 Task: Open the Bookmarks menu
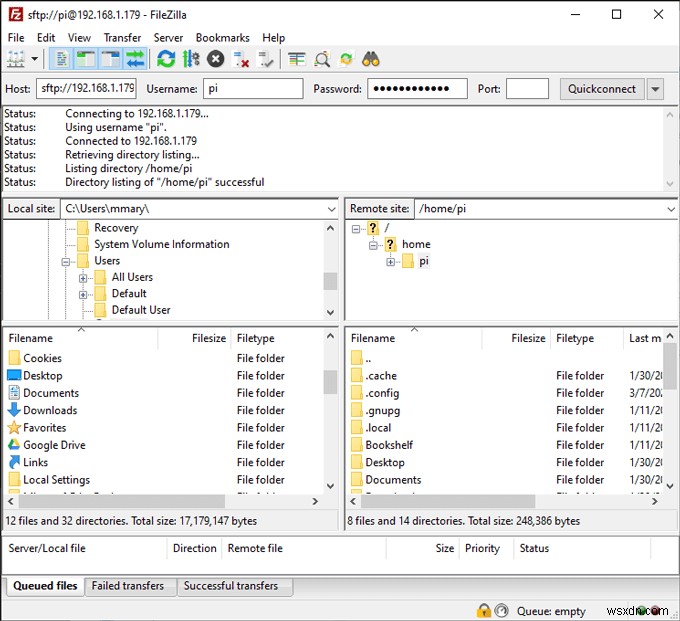222,38
